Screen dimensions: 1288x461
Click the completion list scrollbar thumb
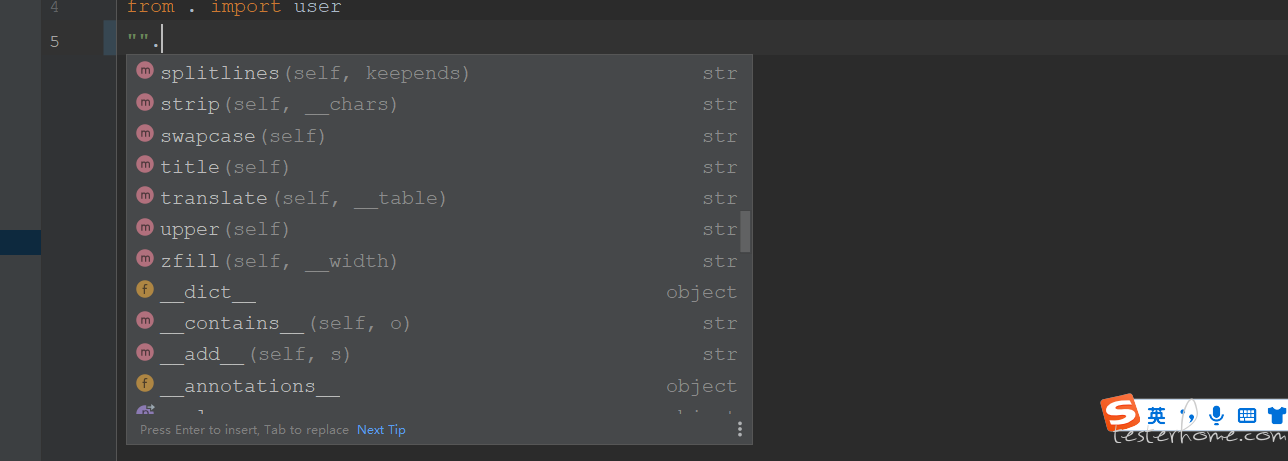click(745, 231)
